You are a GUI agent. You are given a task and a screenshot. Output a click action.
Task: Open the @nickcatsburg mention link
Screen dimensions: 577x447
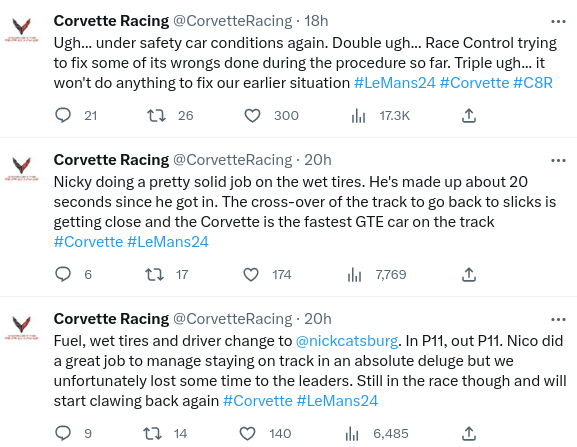(347, 341)
